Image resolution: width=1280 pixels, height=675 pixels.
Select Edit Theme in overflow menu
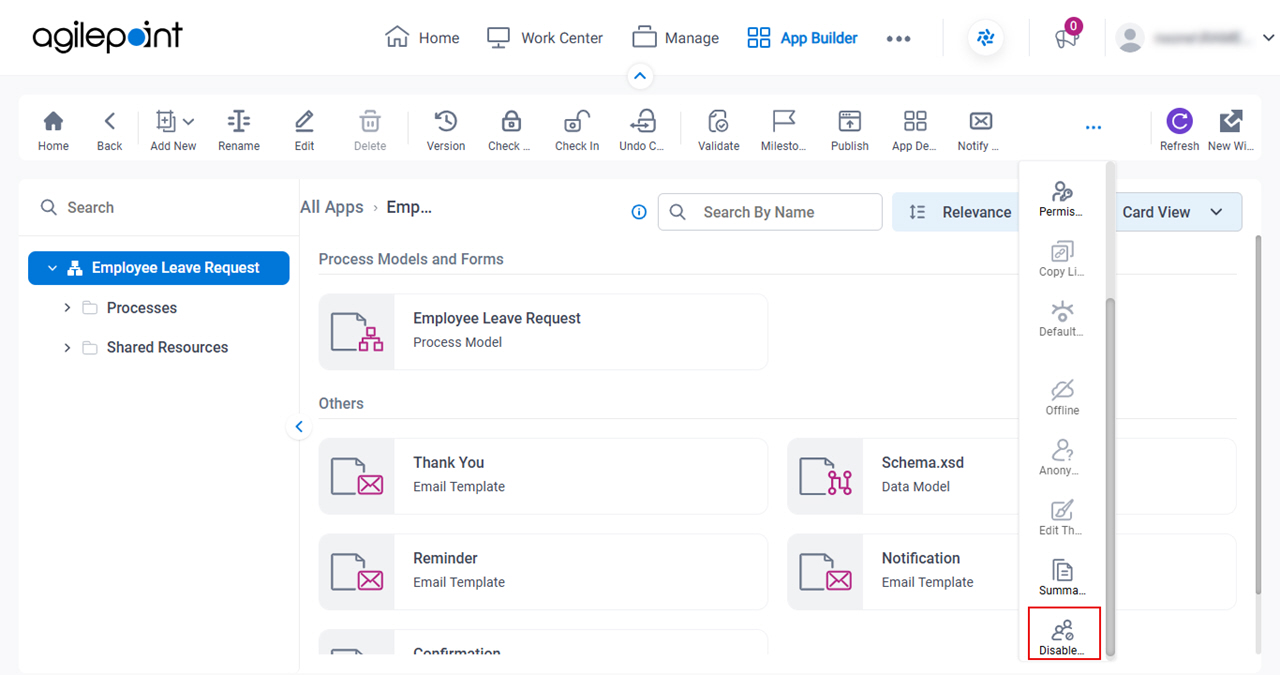pyautogui.click(x=1061, y=518)
